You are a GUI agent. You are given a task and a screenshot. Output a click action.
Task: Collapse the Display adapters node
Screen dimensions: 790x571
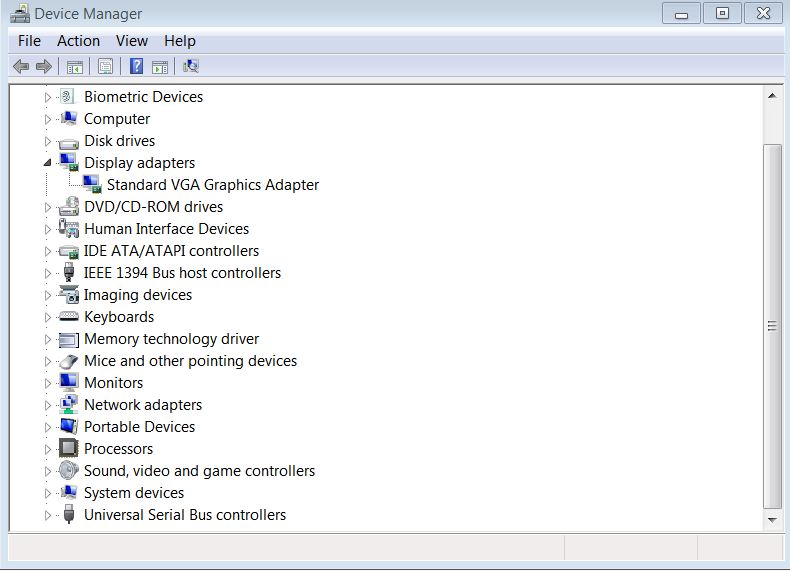[47, 162]
